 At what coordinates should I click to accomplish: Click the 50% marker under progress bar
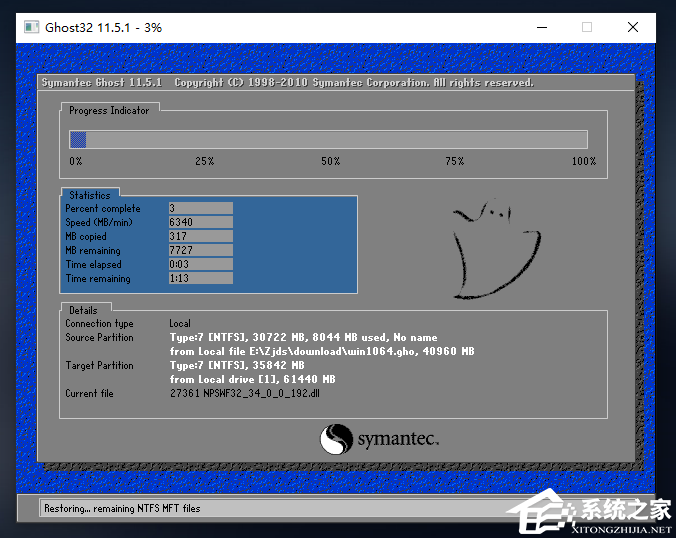(x=330, y=161)
